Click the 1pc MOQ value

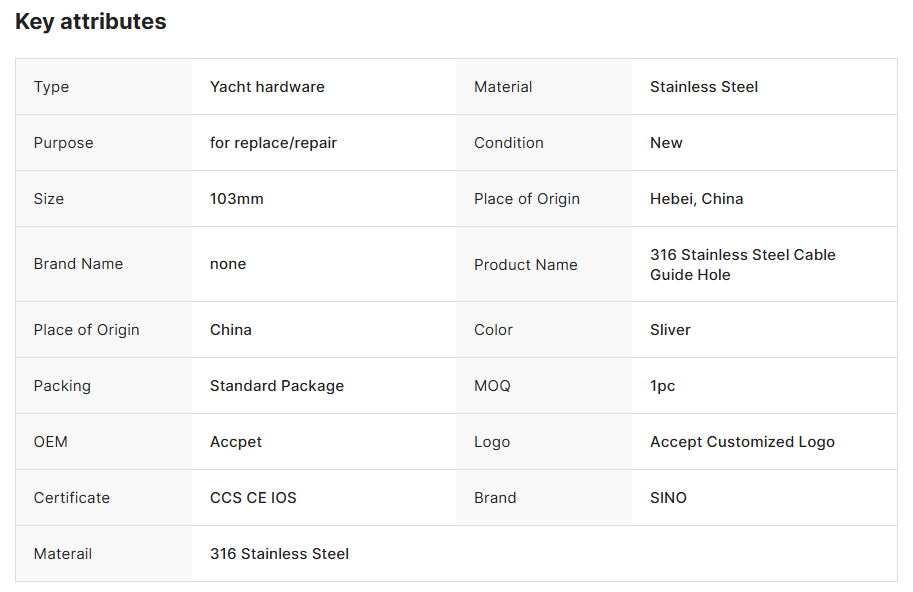pyautogui.click(x=662, y=386)
